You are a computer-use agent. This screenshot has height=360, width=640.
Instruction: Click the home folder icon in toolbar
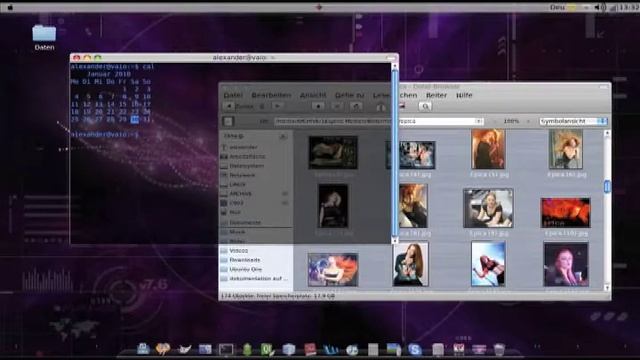click(380, 107)
